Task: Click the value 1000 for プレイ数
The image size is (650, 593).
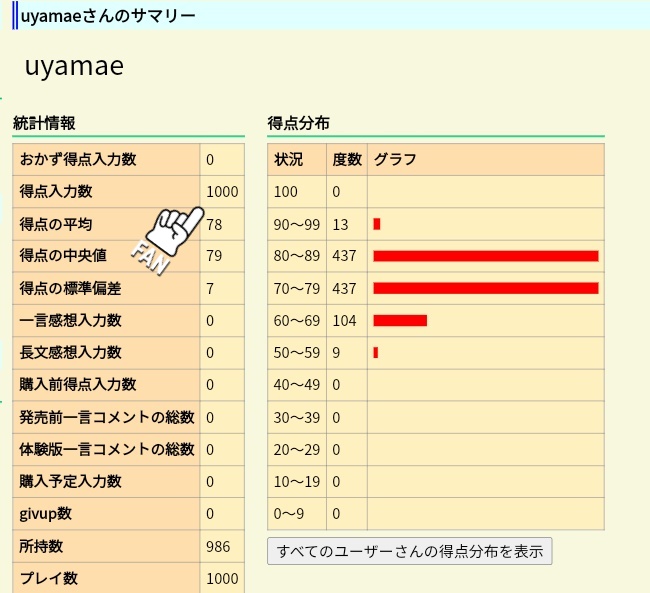Action: click(x=222, y=578)
